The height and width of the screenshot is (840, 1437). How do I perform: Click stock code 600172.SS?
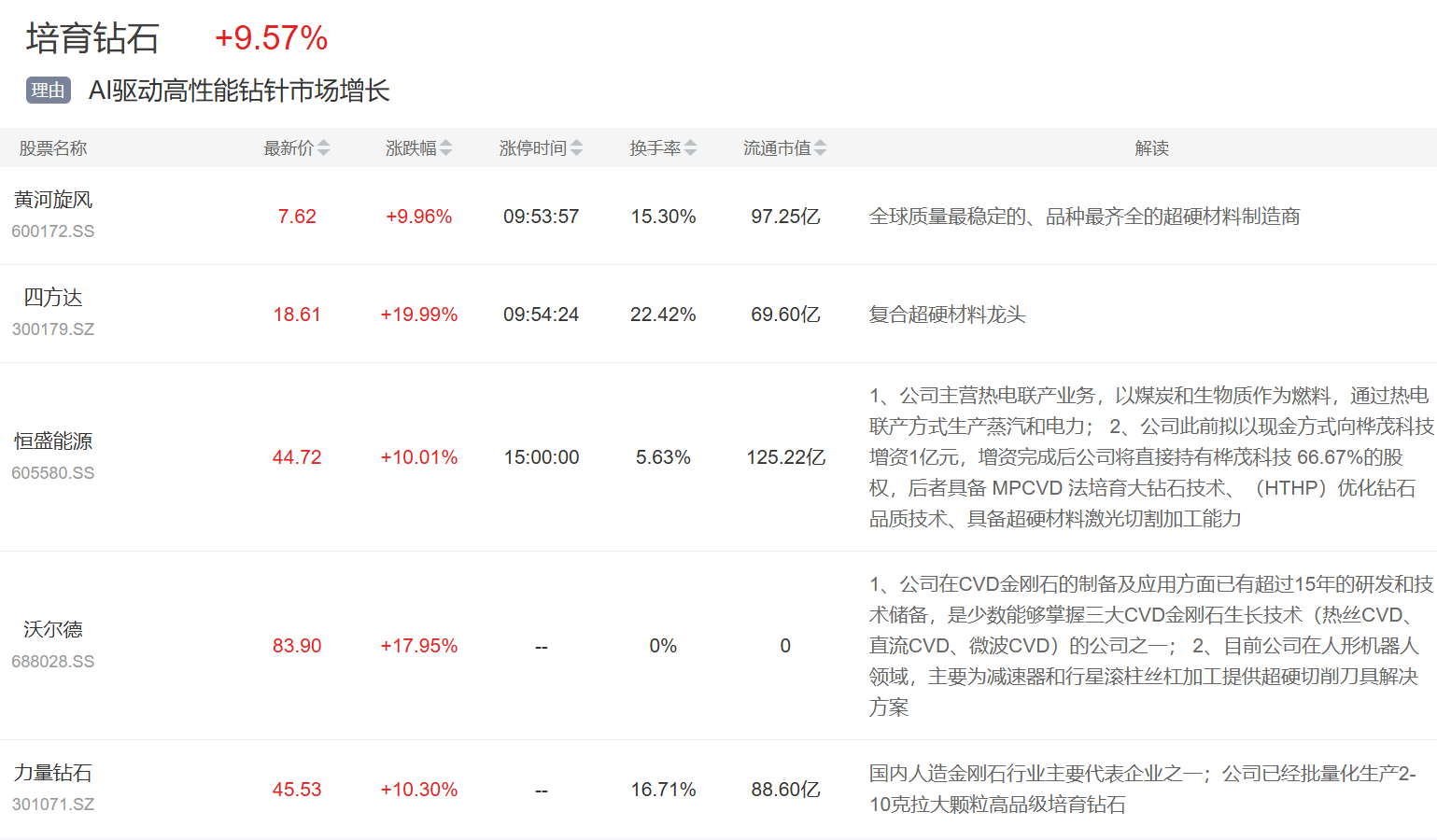tap(53, 231)
